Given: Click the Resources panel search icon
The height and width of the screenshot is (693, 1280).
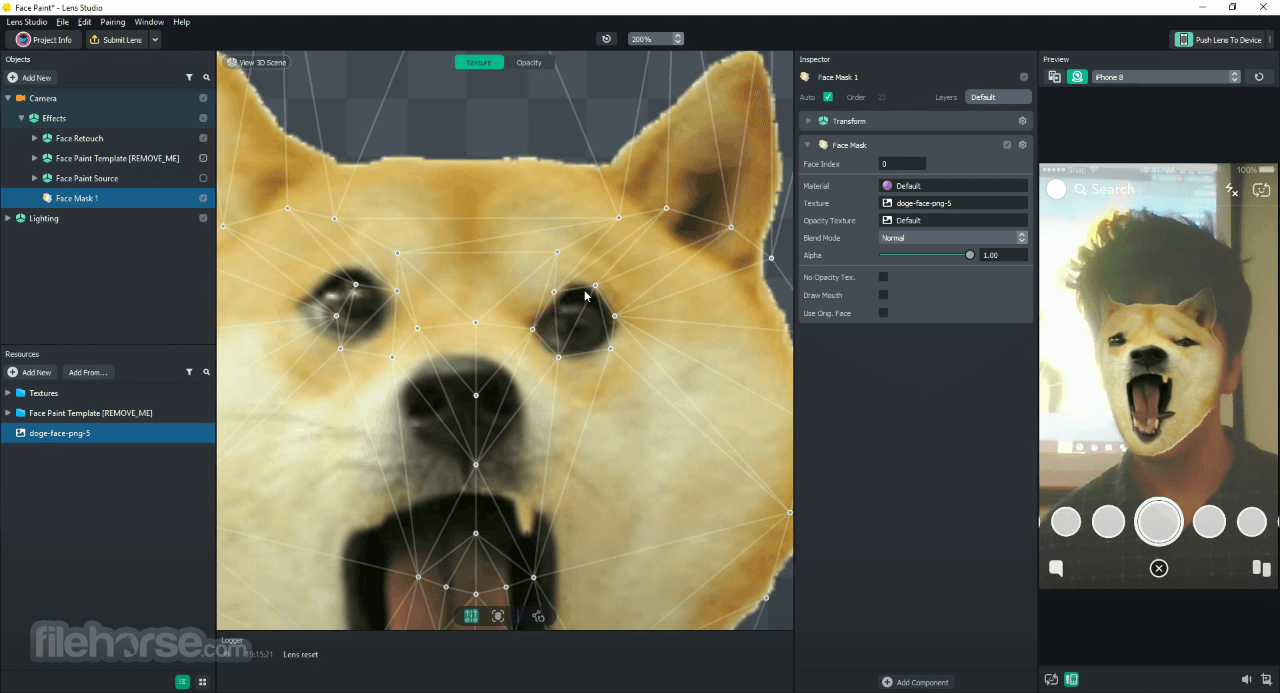Looking at the screenshot, I should pos(207,372).
